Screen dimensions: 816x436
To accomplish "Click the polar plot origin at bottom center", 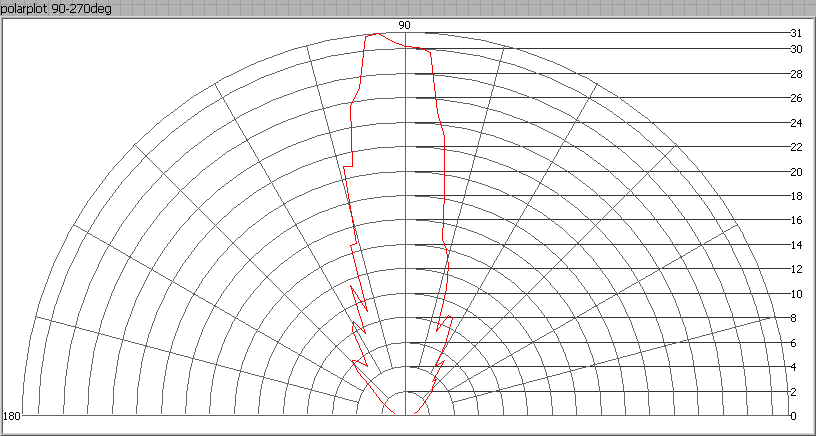I will coord(404,414).
